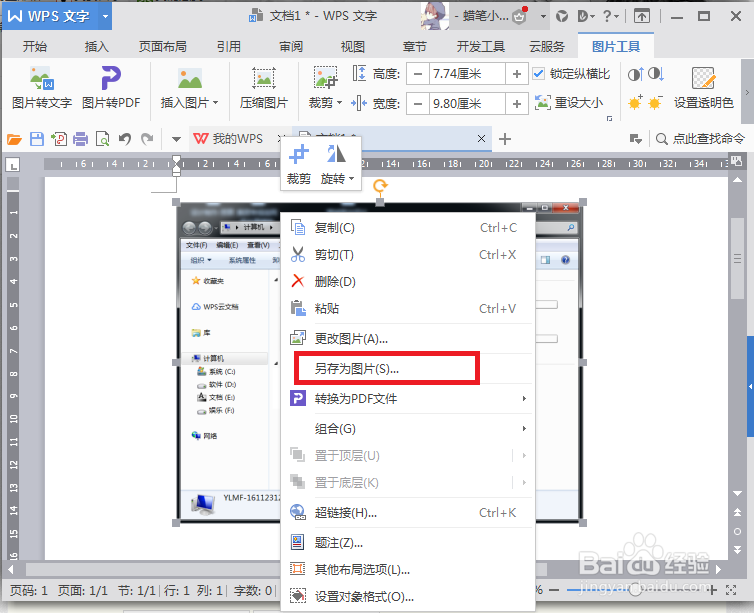Open the 插入 ribbon tab
Screen dimensions: 754x613
click(97, 47)
